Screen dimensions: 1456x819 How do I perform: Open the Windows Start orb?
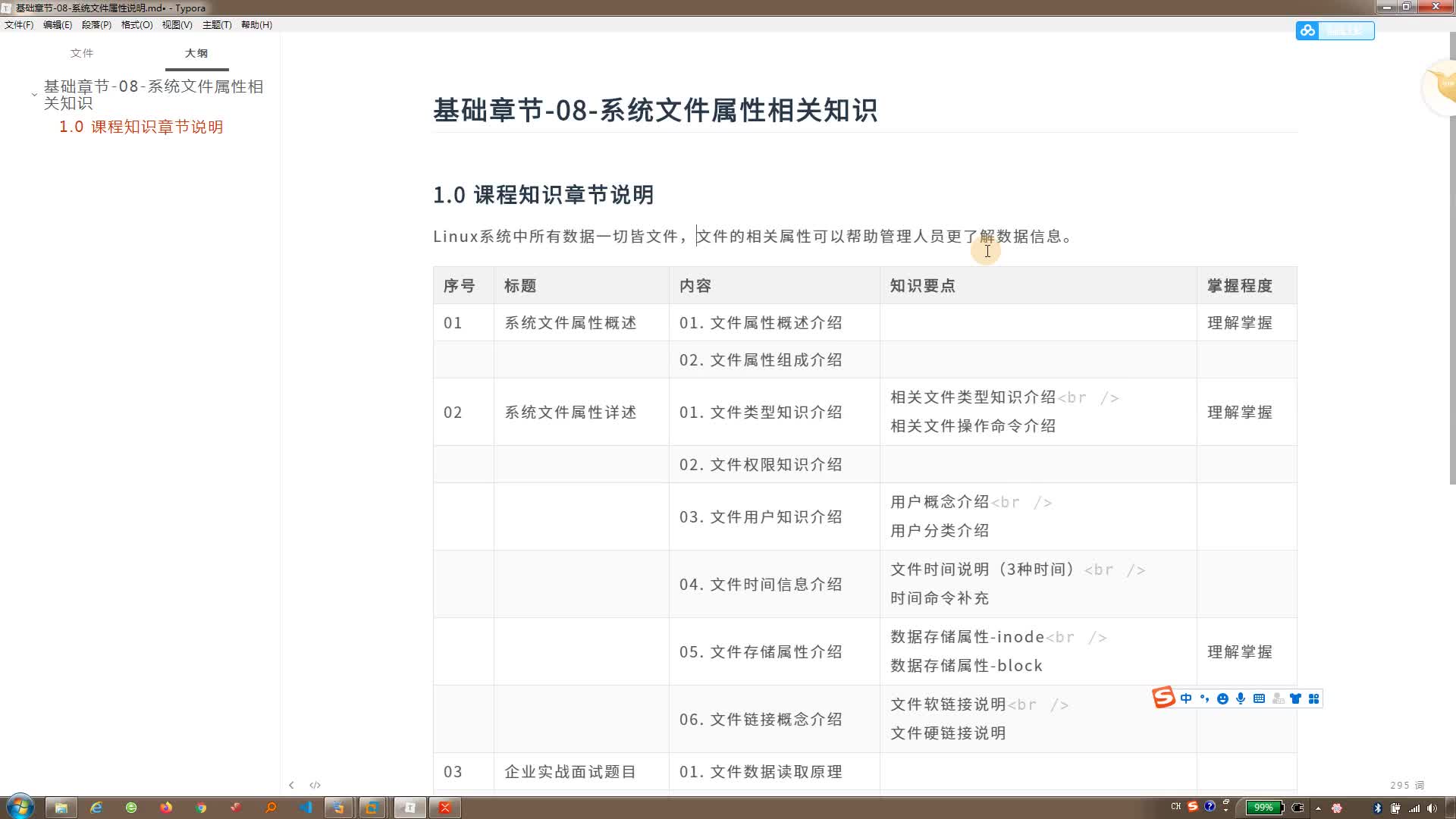pyautogui.click(x=20, y=807)
